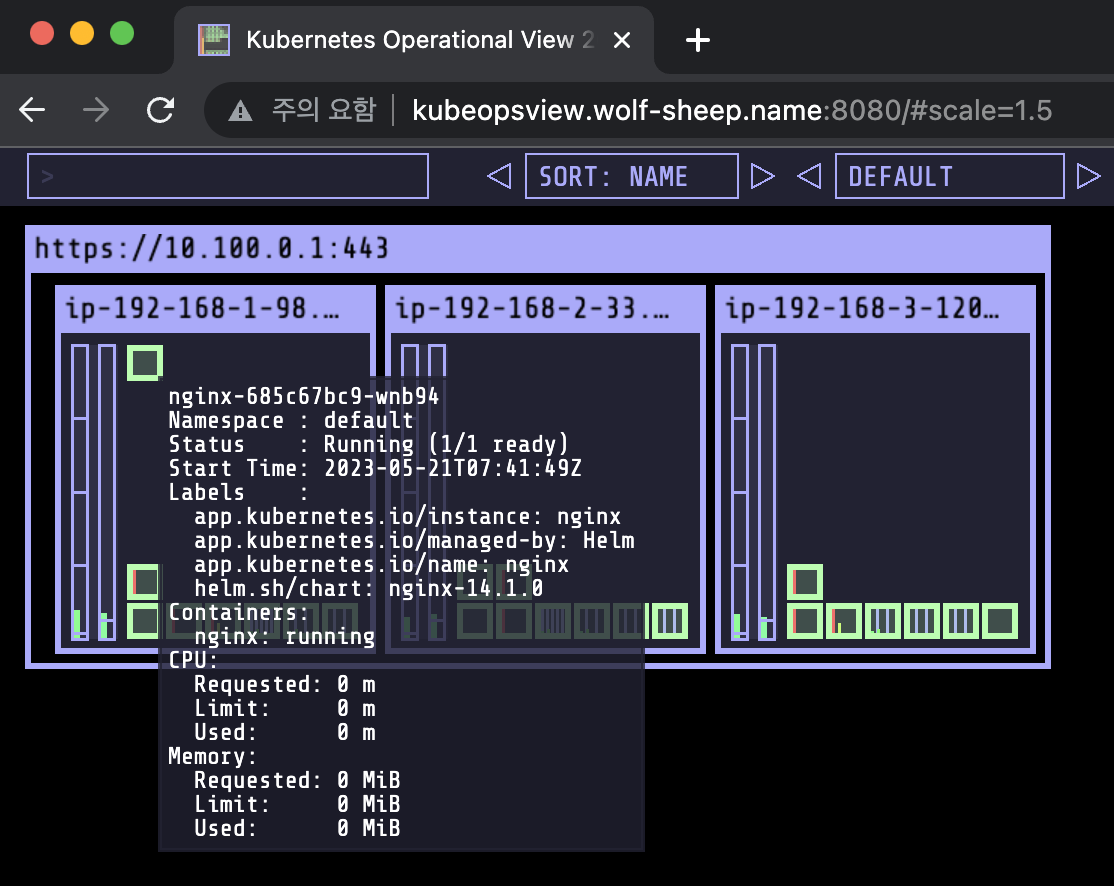Click the browser forward arrow

tap(96, 110)
